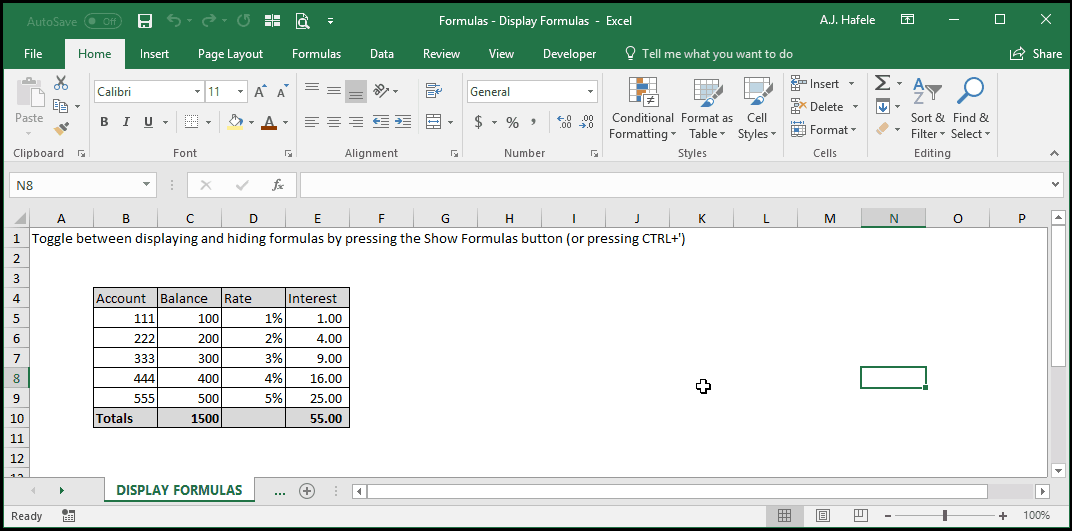
Task: Click the Redo arrow icon
Action: click(210, 21)
